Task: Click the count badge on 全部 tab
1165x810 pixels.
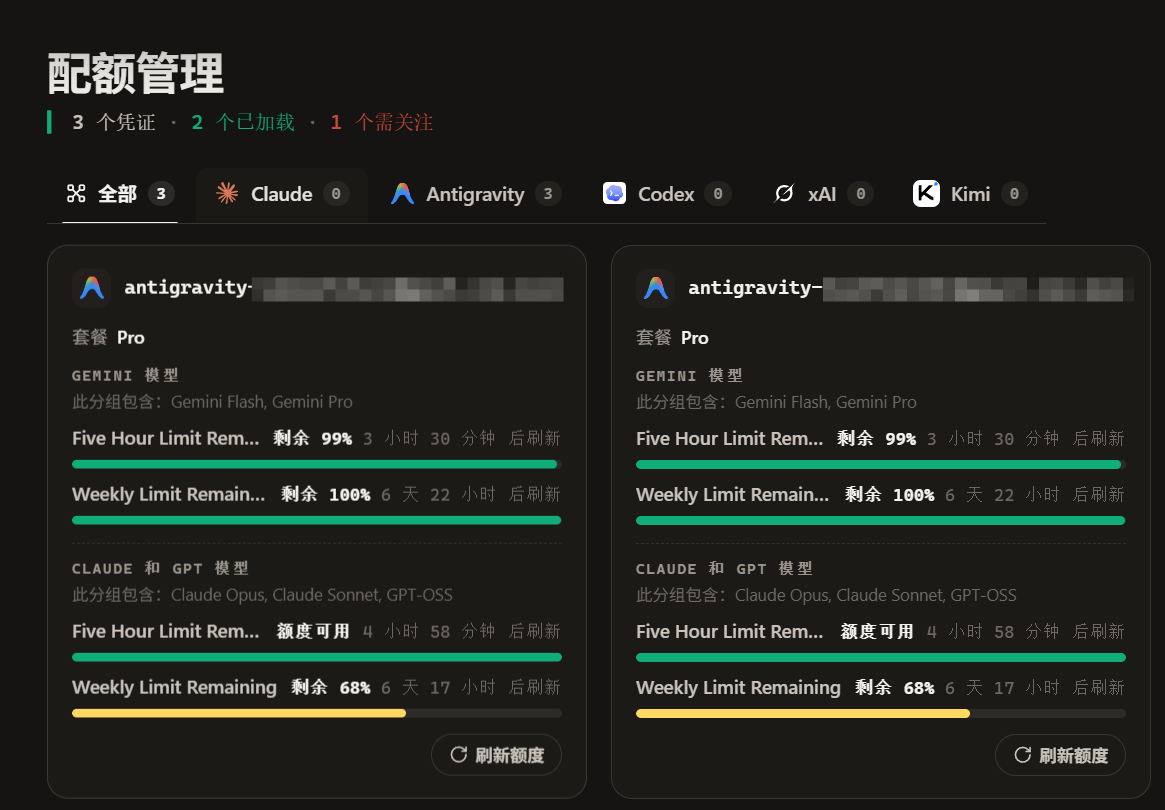Action: coord(161,194)
